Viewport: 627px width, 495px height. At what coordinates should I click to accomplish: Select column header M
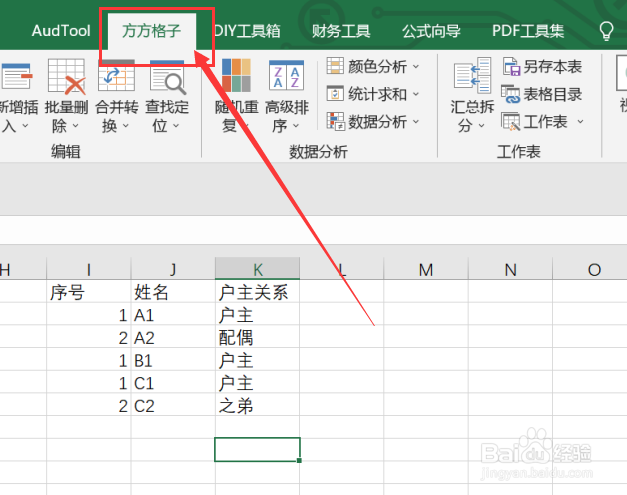click(426, 269)
